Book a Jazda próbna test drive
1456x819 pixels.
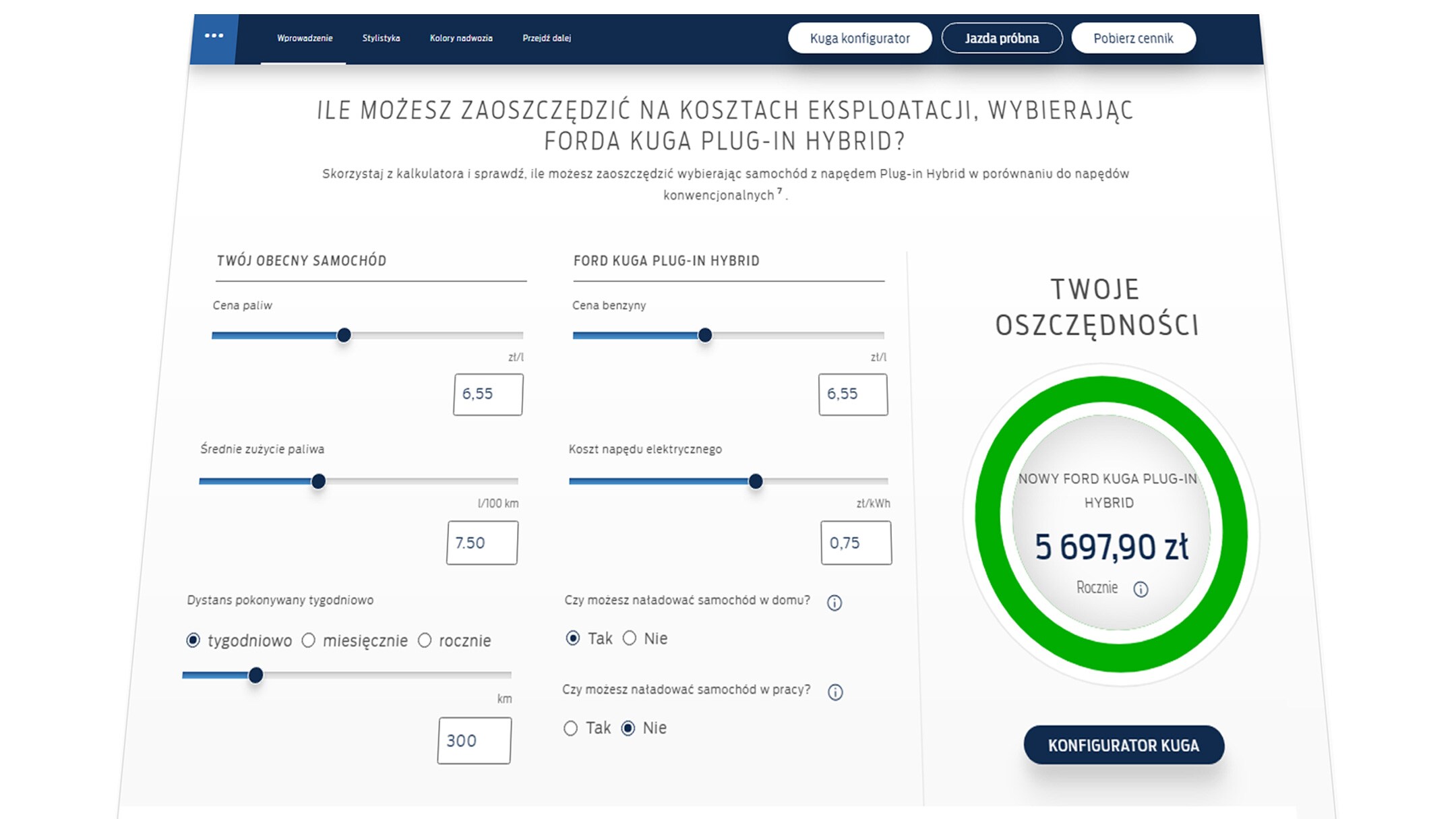pyautogui.click(x=1002, y=38)
